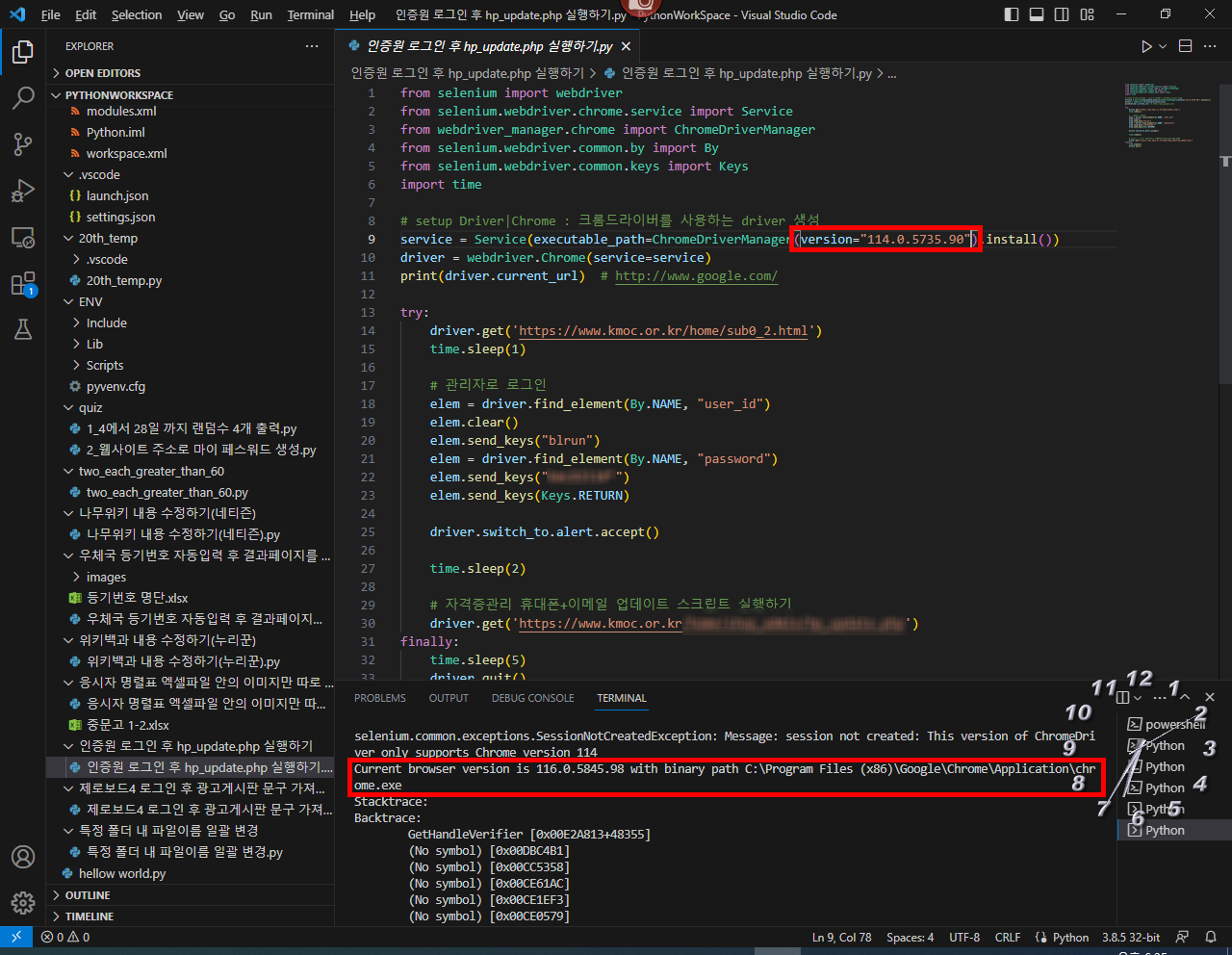
Task: Close the terminal panel
Action: (1210, 697)
